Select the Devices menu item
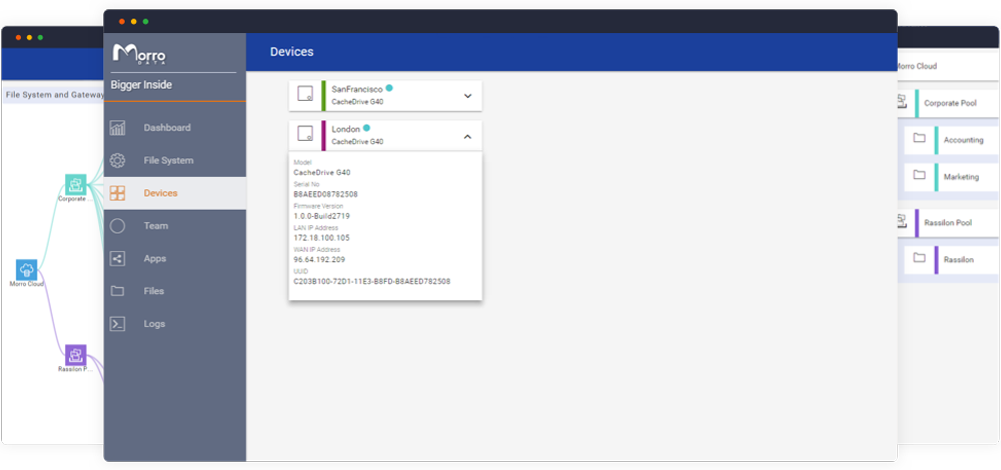 pos(175,193)
